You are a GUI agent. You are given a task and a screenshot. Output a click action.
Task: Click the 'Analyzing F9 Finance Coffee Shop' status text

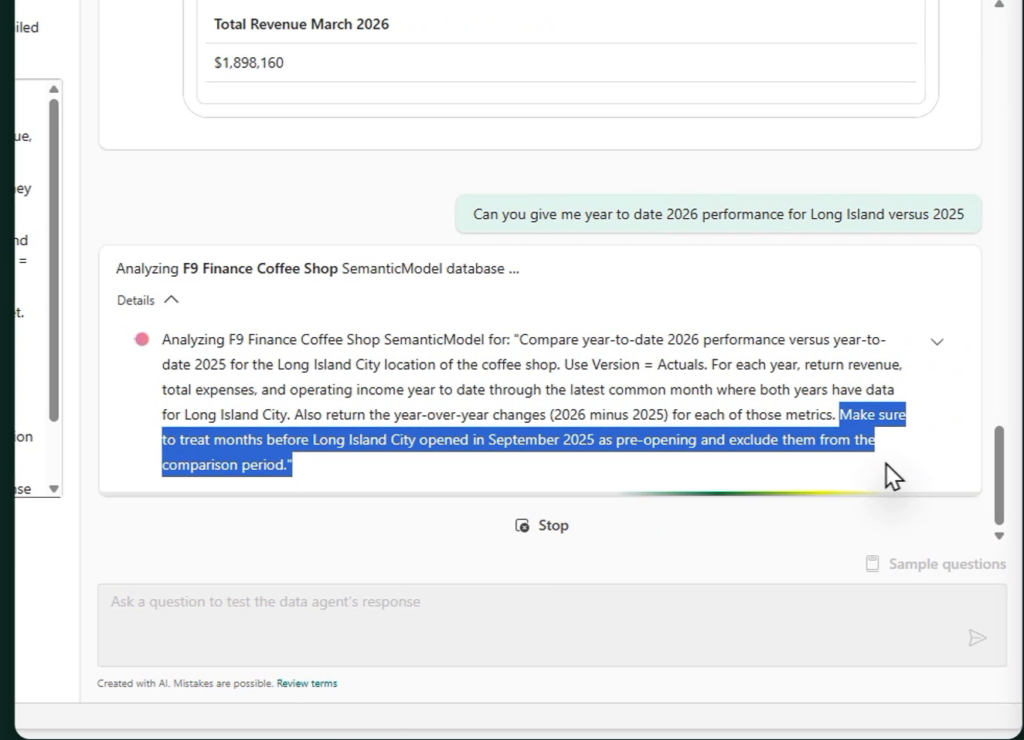point(317,268)
